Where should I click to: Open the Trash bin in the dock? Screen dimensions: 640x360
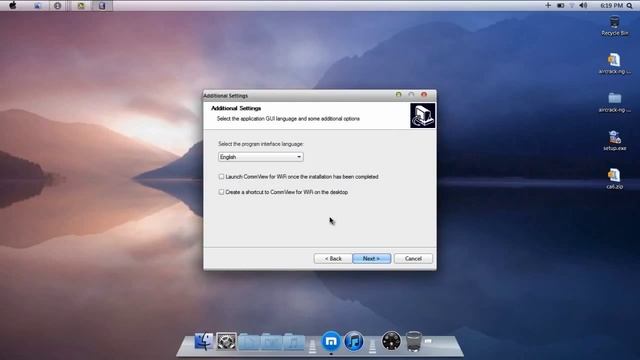(413, 341)
